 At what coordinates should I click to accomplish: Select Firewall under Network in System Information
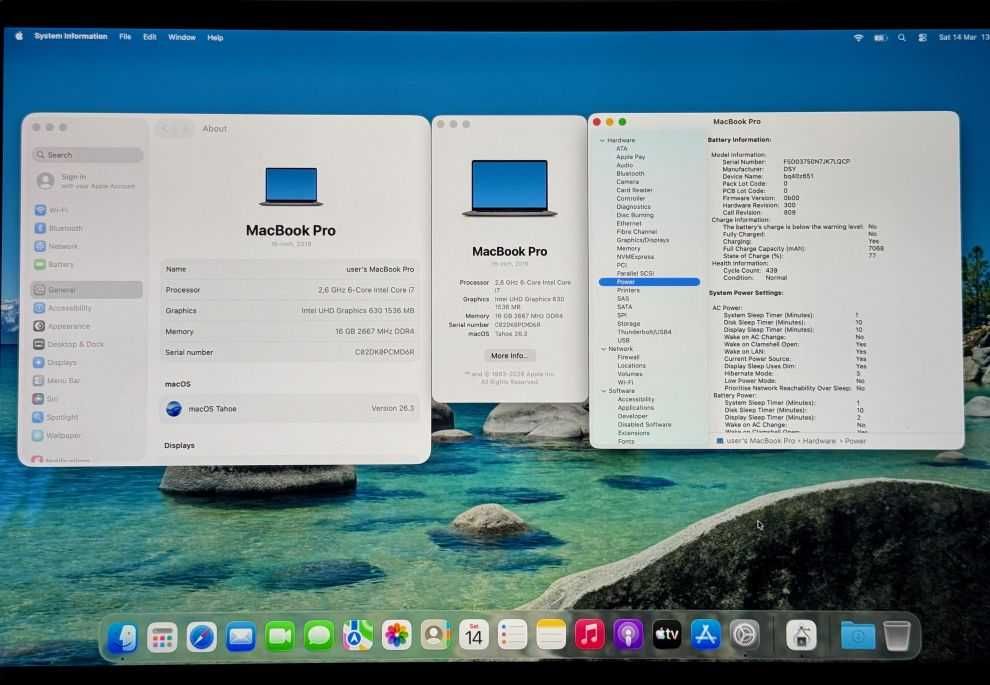pos(628,357)
